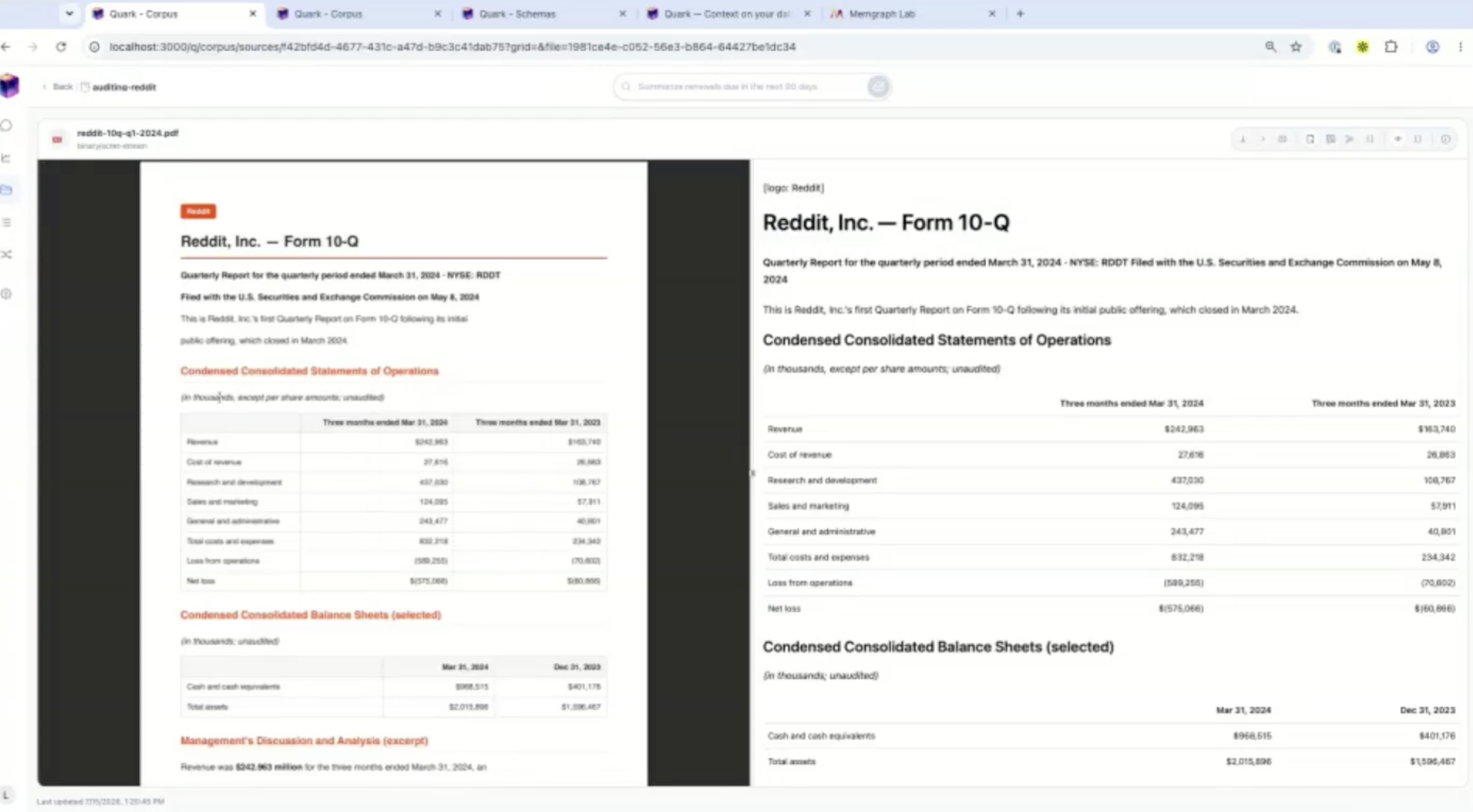Go back with the browser back arrow

6,47
